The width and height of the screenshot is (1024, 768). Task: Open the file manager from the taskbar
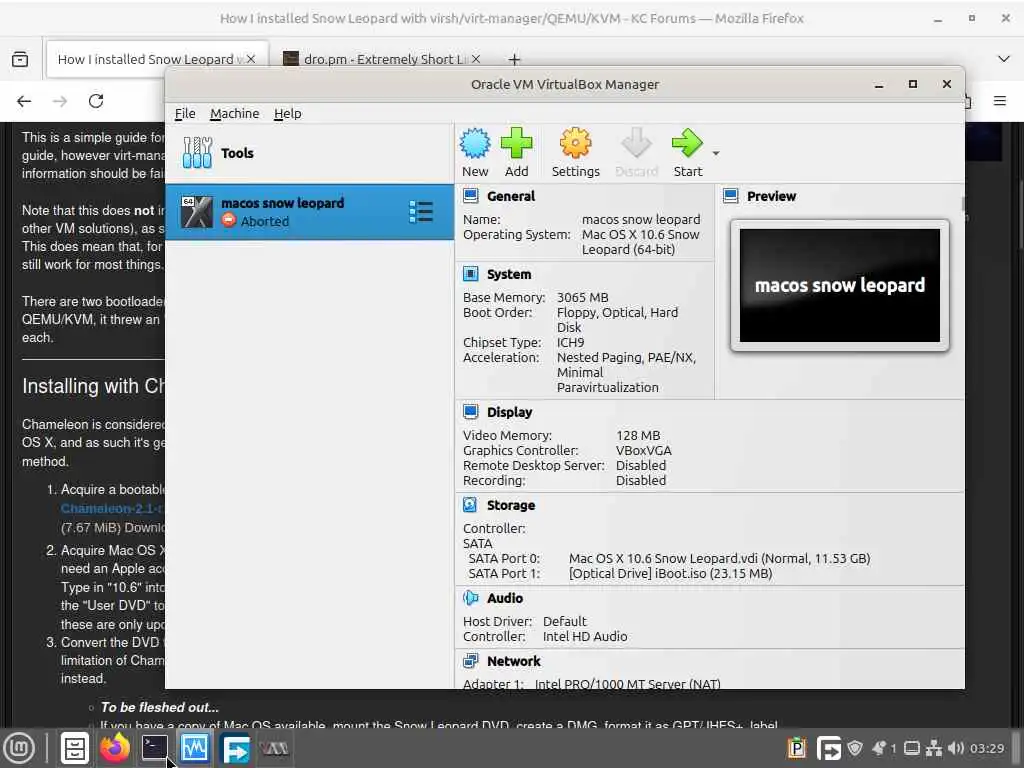tap(74, 748)
